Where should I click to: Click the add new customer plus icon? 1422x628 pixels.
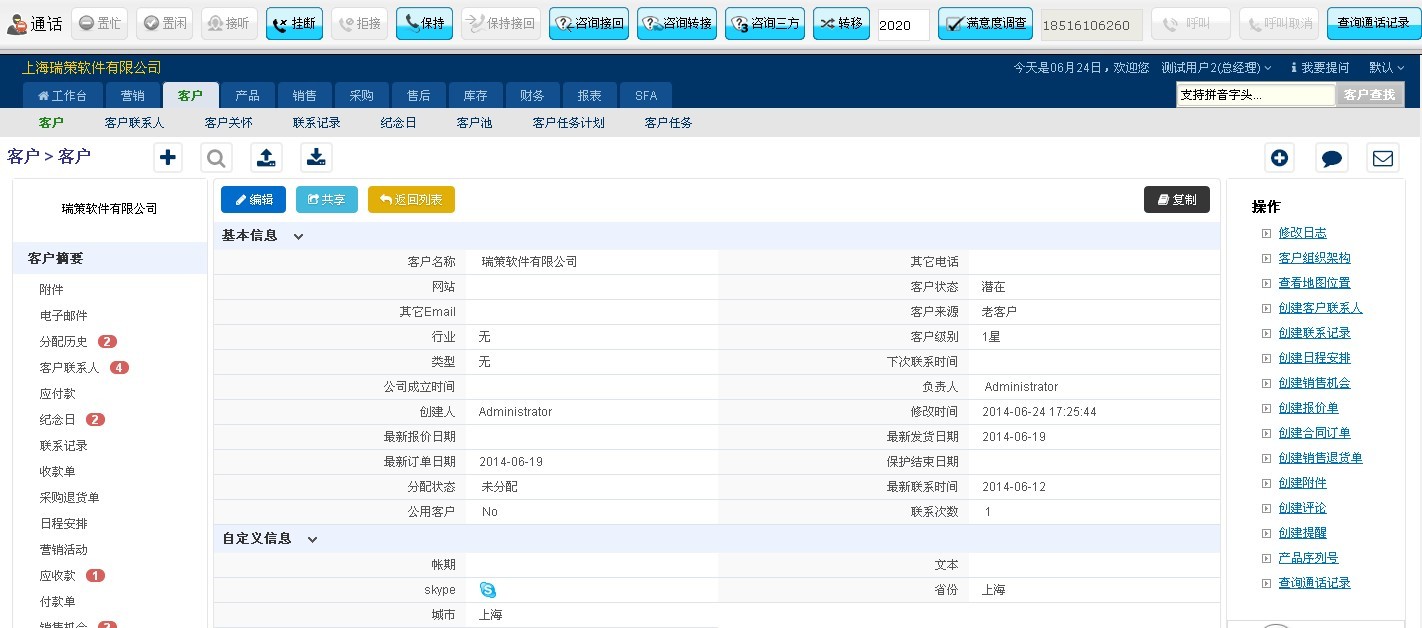pyautogui.click(x=168, y=157)
